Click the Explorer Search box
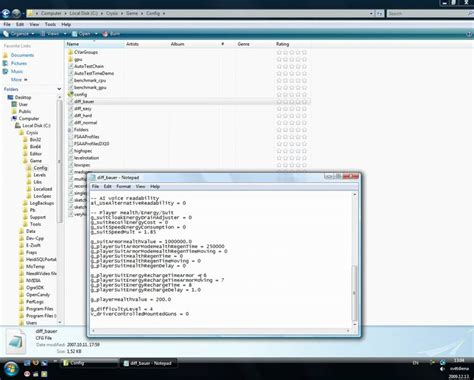 coord(430,13)
